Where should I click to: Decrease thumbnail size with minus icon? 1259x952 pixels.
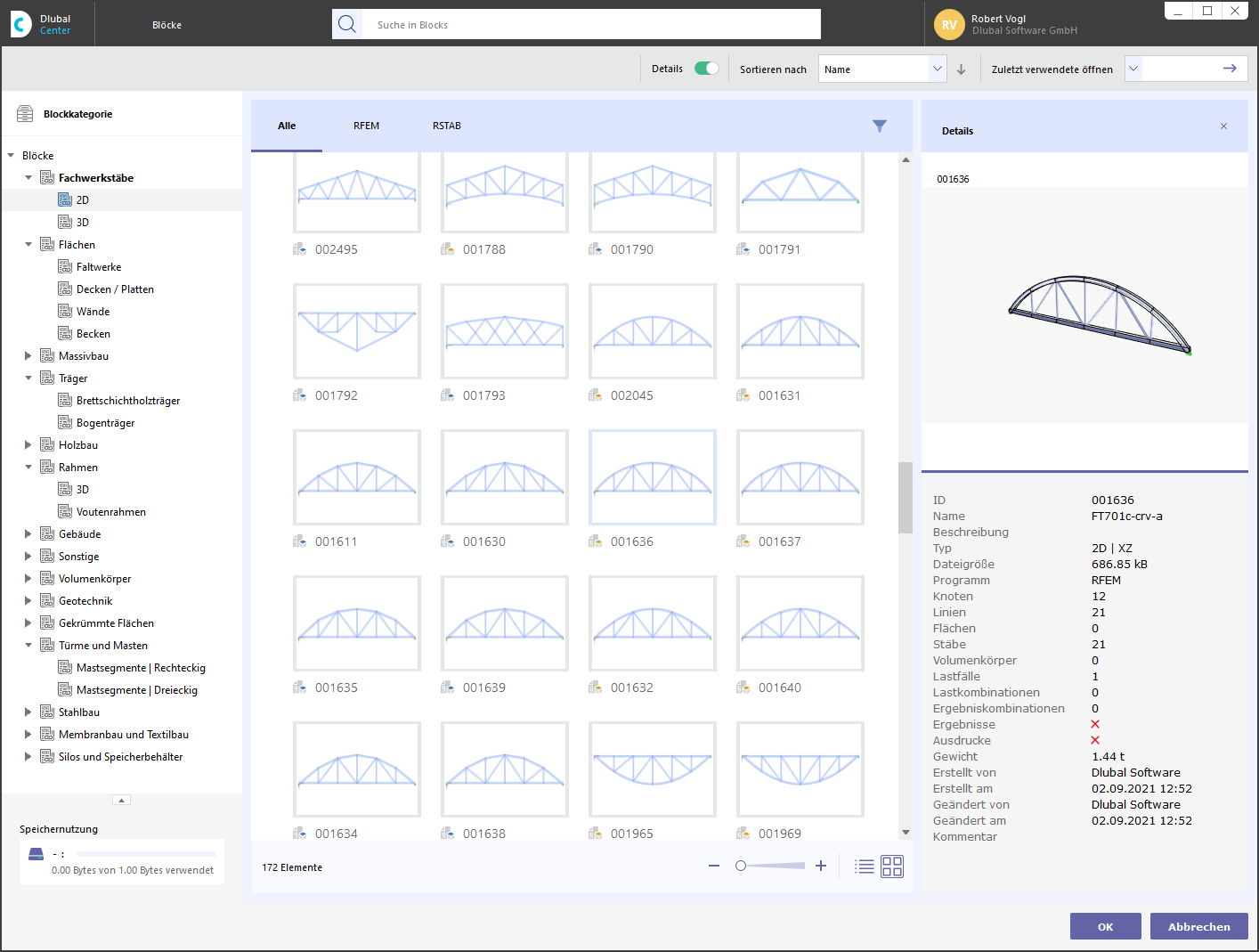coord(714,866)
